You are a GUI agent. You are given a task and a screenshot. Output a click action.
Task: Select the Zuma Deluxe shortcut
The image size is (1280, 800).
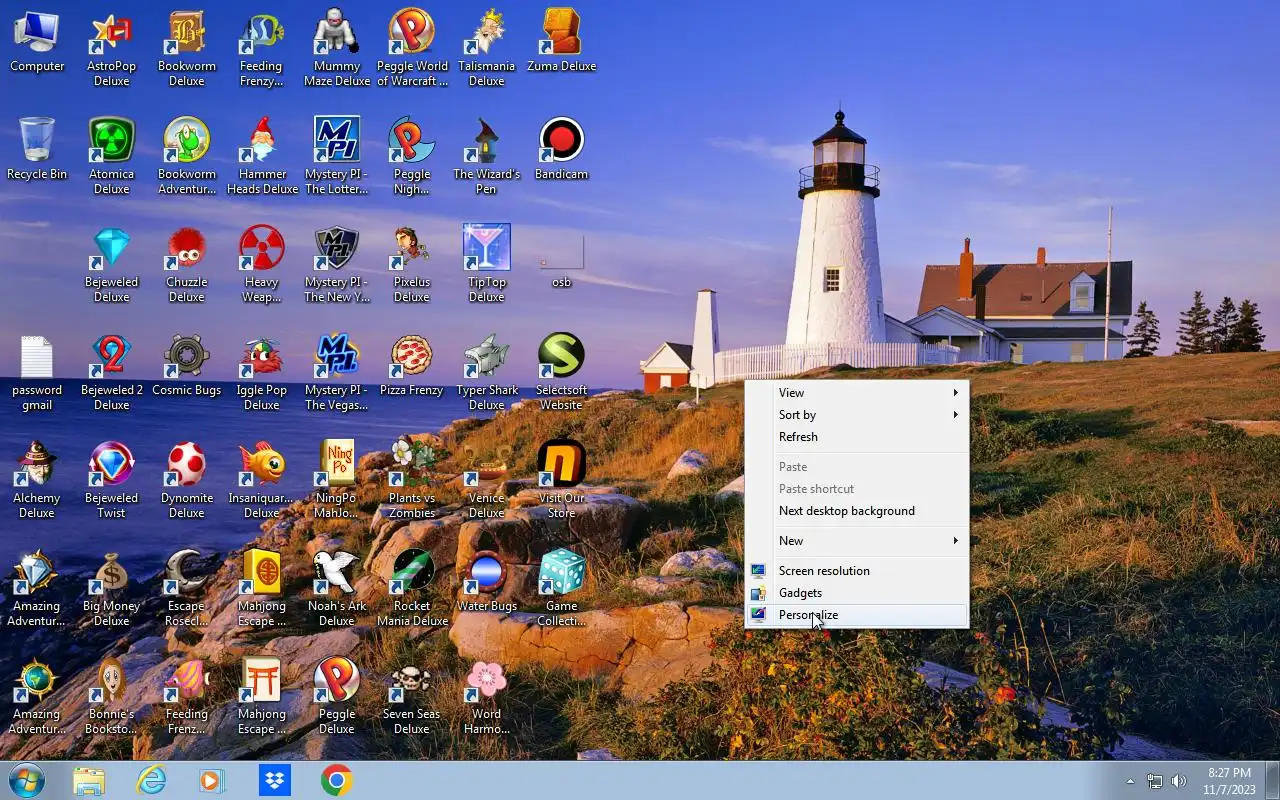click(562, 42)
